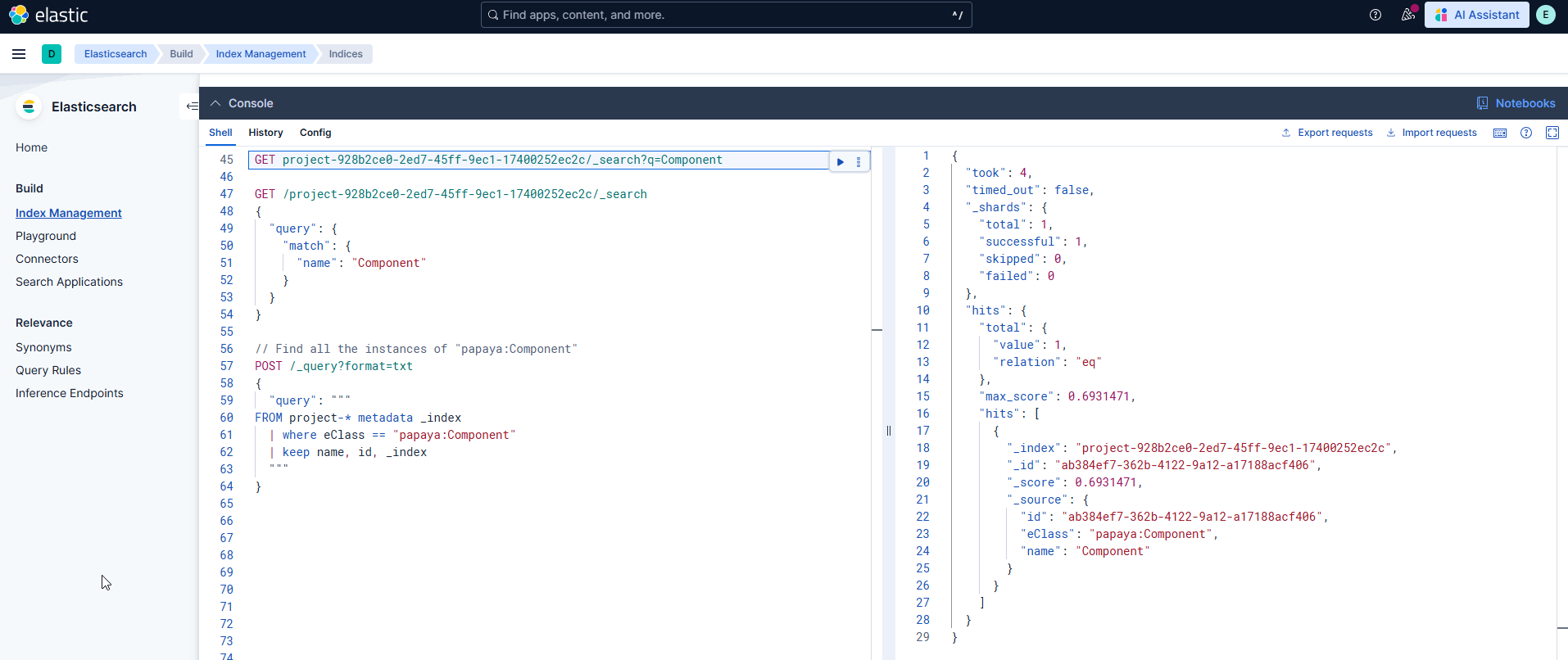1568x660 pixels.
Task: Click the Elasticsearch side nav logo
Action: [29, 106]
